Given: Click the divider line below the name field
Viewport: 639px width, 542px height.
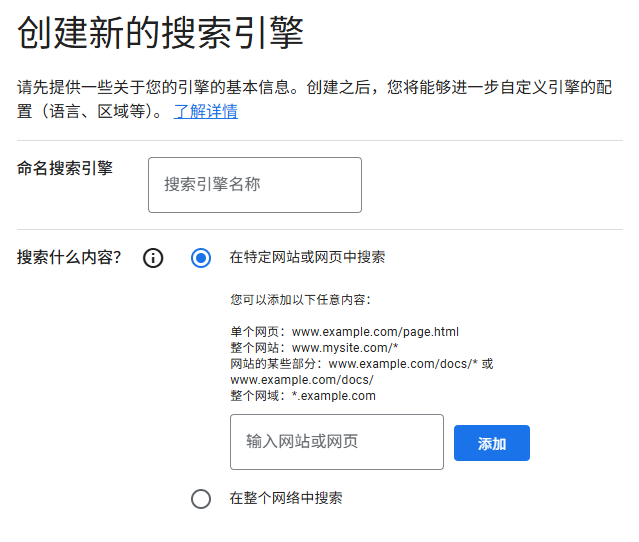Looking at the screenshot, I should point(320,229).
